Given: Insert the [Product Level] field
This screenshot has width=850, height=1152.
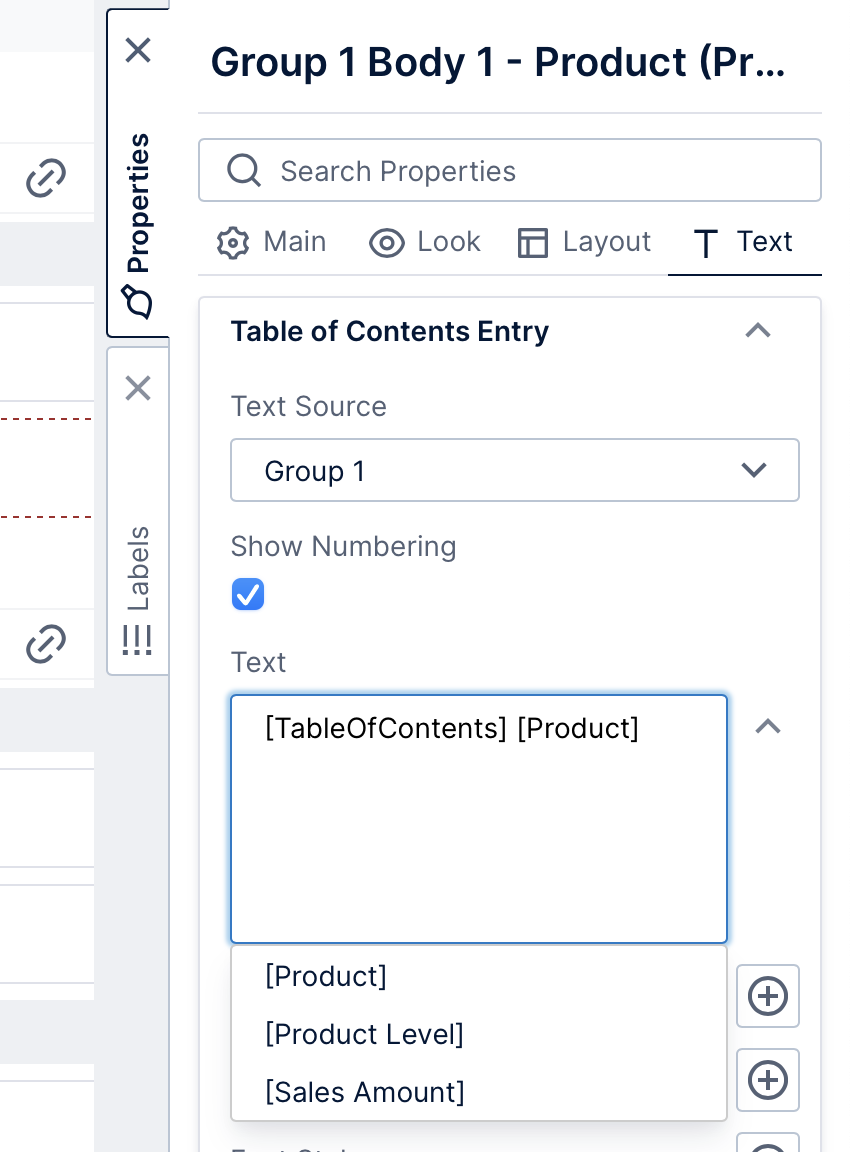Looking at the screenshot, I should (x=364, y=1034).
